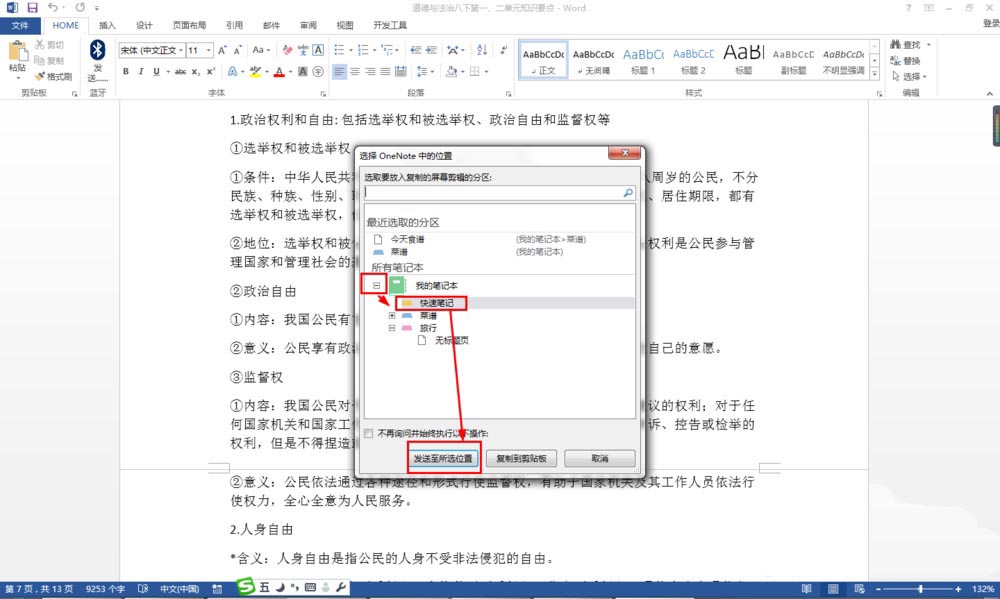Apply superscript formatting
The image size is (1000, 599).
tap(210, 71)
